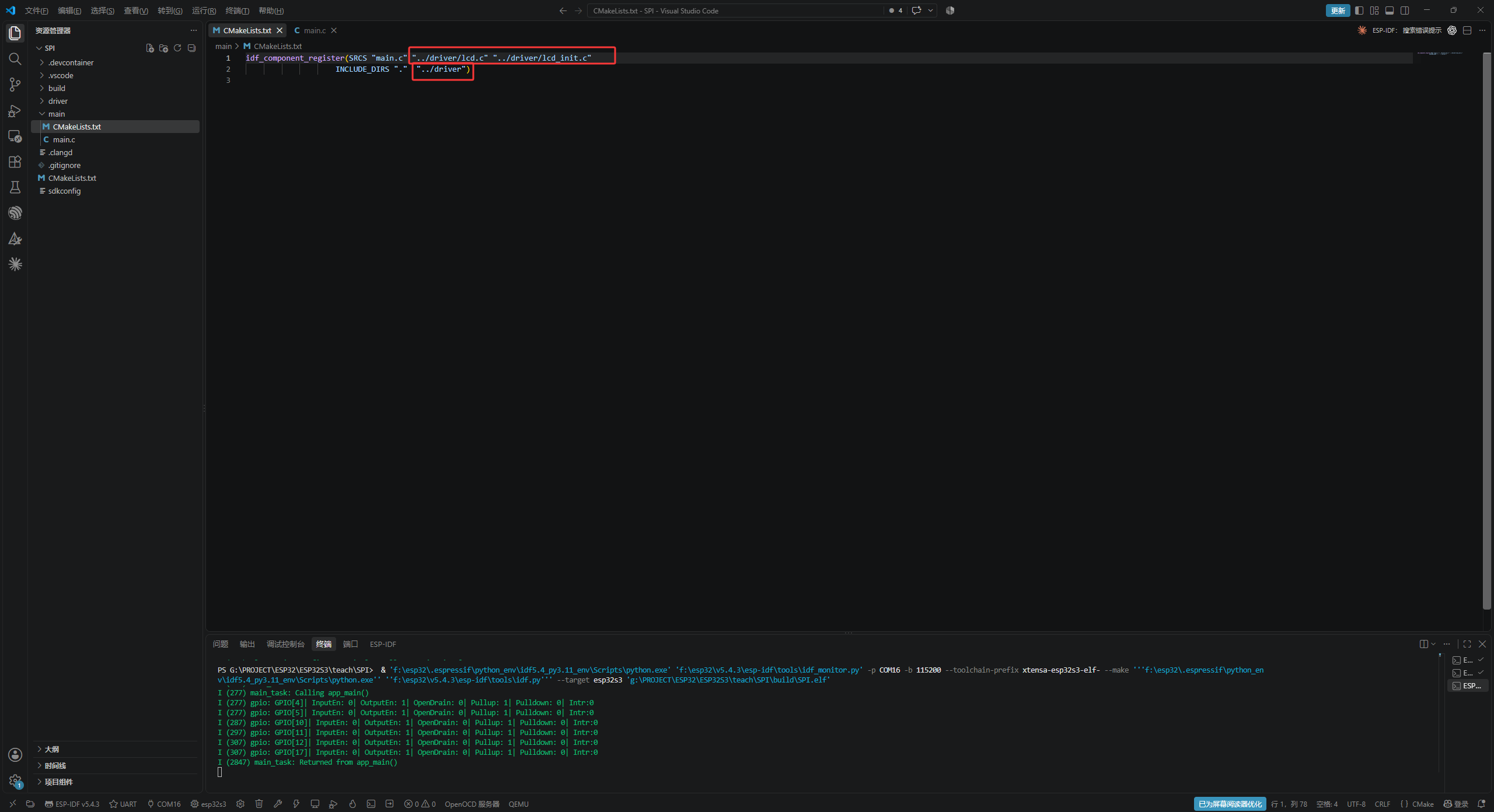1494x812 pixels.
Task: Click the UTF-8 encoding indicator
Action: 1356,804
